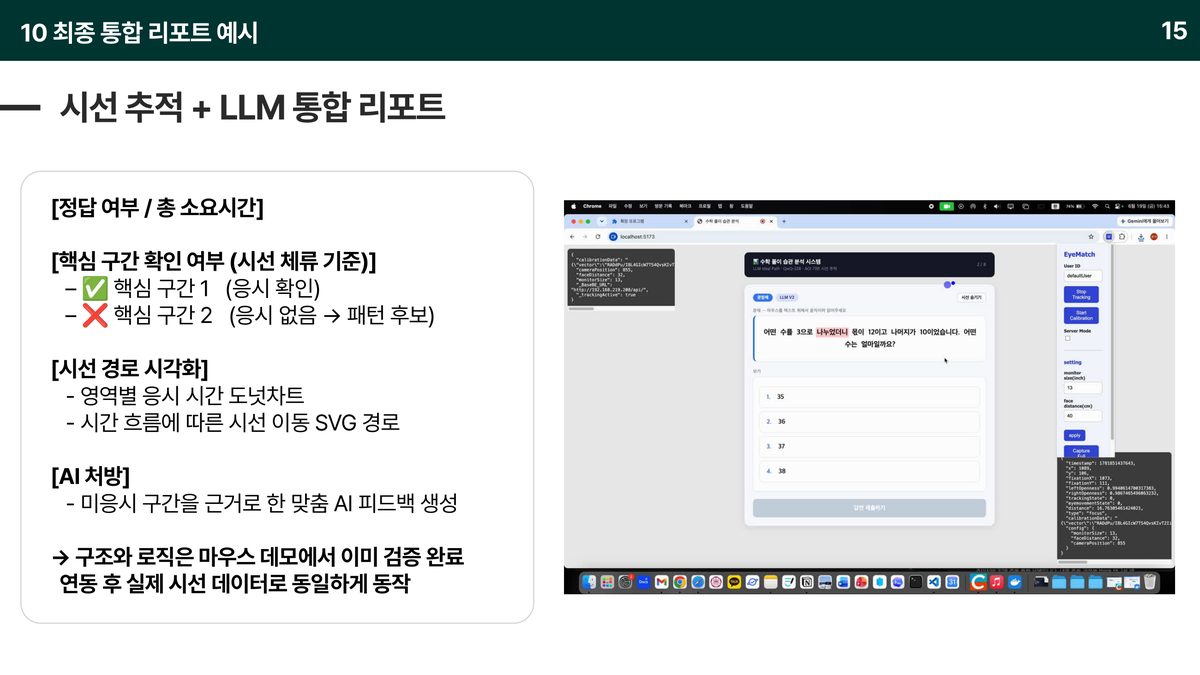Open the Wi-Fi status menu

pyautogui.click(x=1095, y=206)
